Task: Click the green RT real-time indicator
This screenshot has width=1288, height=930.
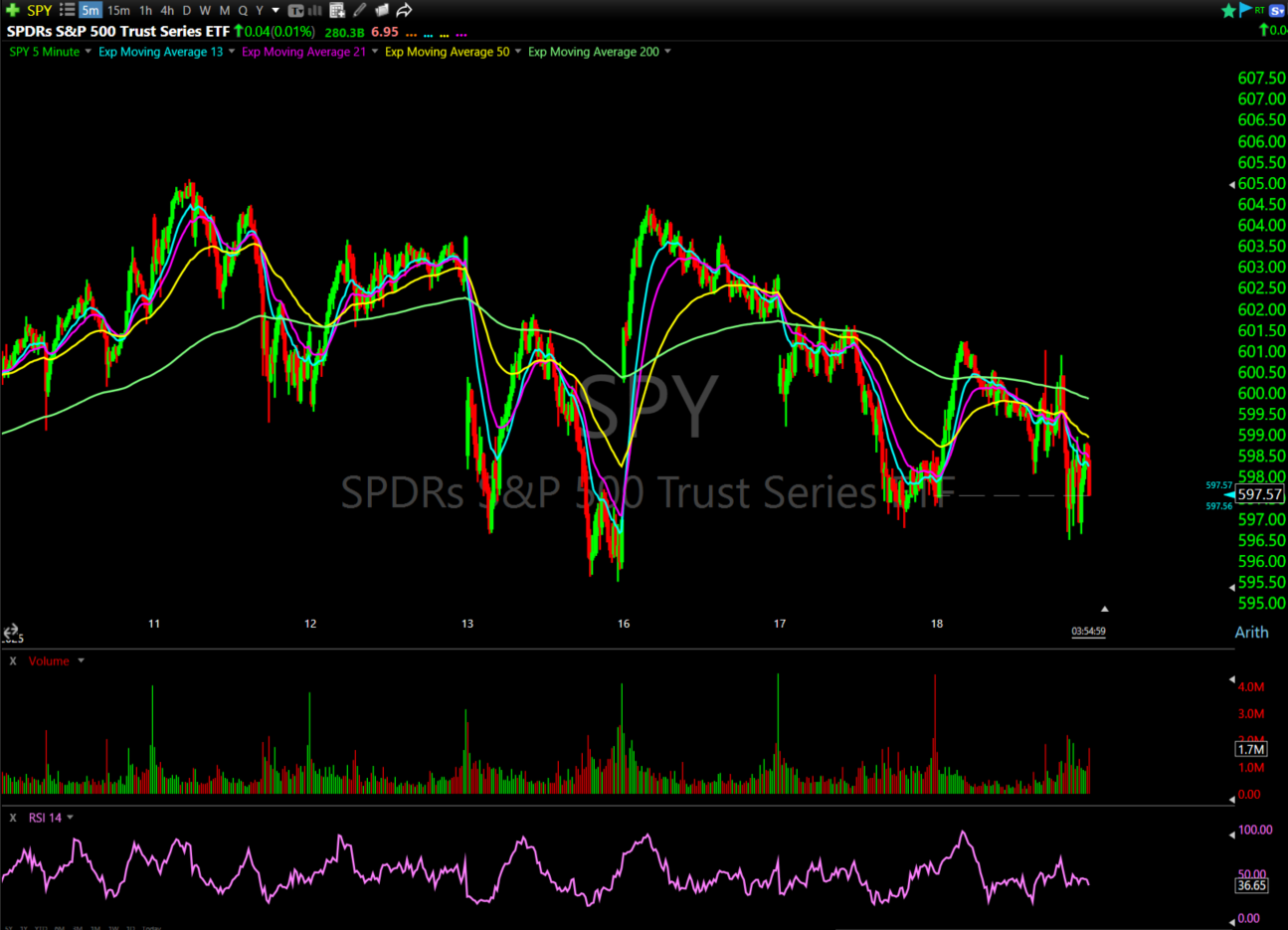Action: [x=1260, y=9]
